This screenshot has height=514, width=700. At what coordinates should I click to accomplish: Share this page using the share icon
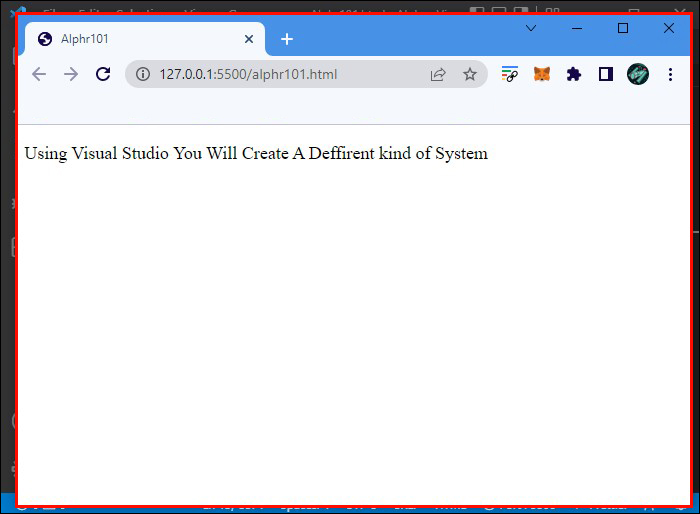(x=438, y=74)
